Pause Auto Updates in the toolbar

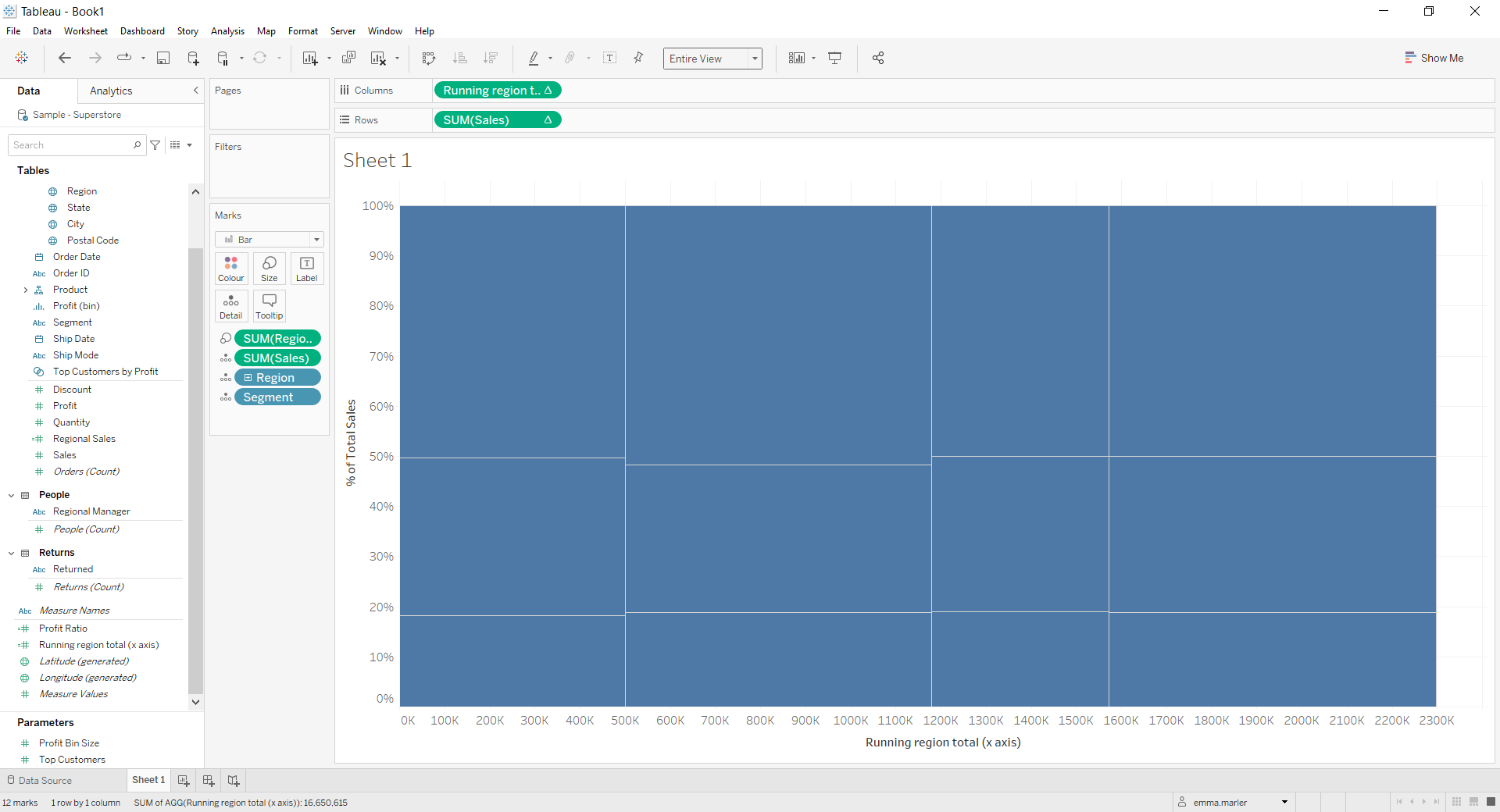(x=221, y=58)
